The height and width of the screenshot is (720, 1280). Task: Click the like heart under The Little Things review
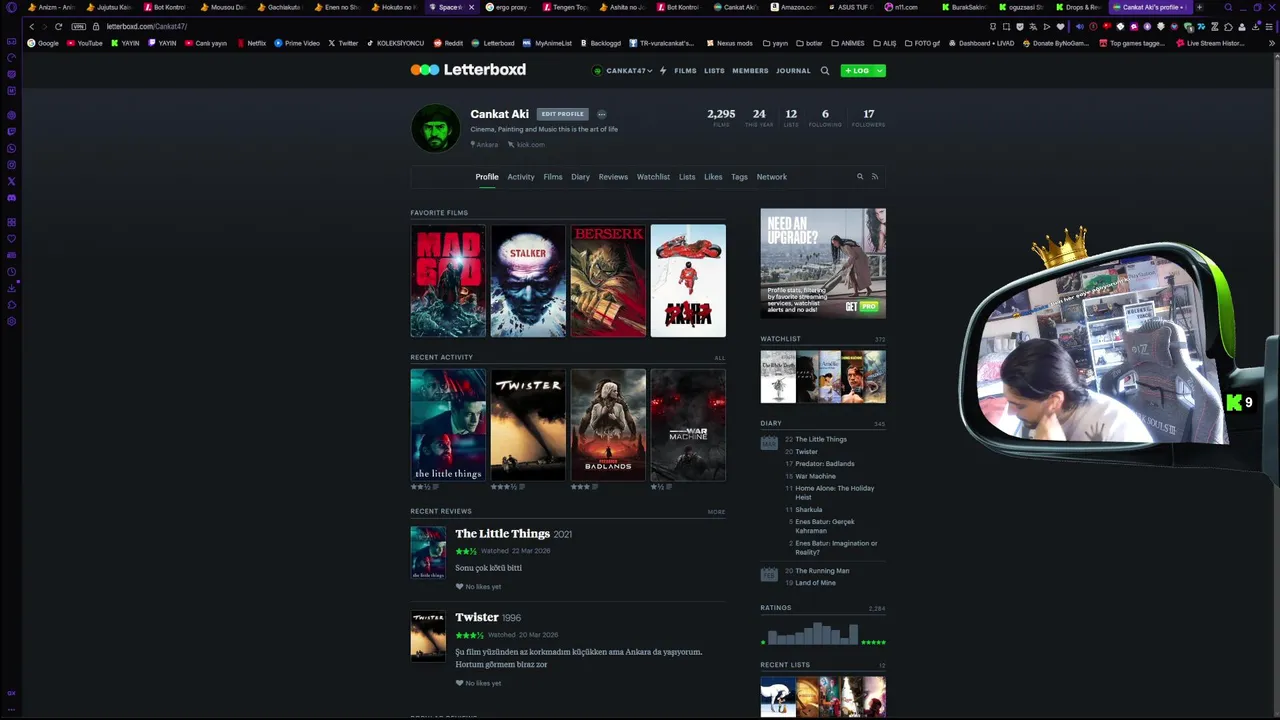coord(459,587)
